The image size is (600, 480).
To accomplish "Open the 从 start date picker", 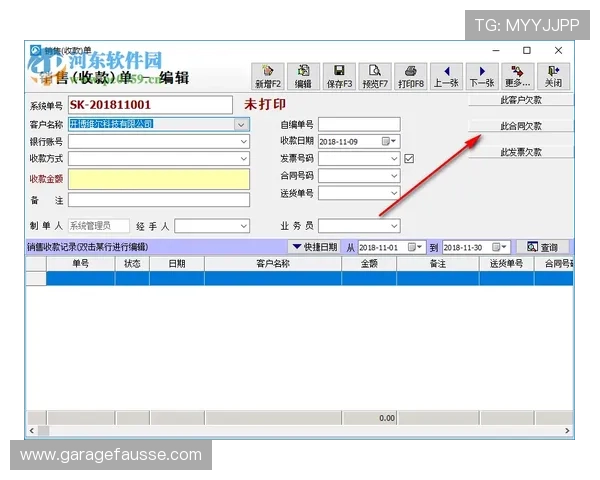I will (415, 247).
